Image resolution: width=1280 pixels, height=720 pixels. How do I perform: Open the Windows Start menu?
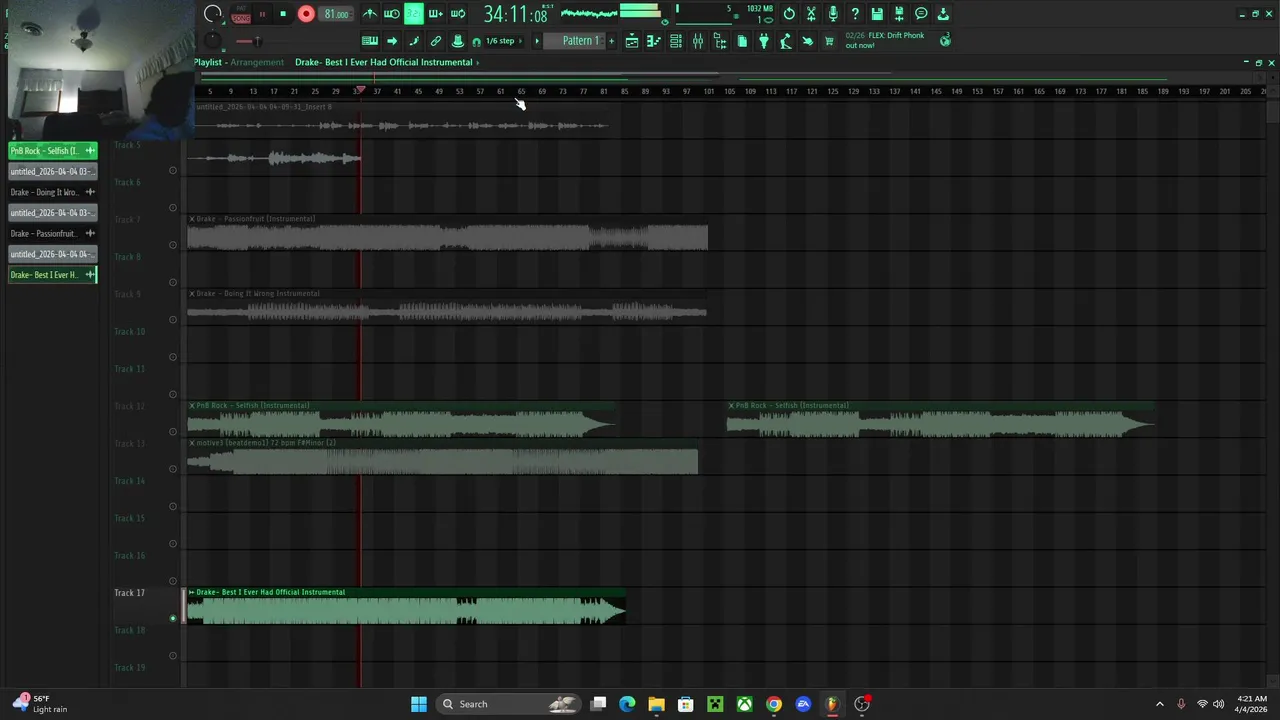419,704
